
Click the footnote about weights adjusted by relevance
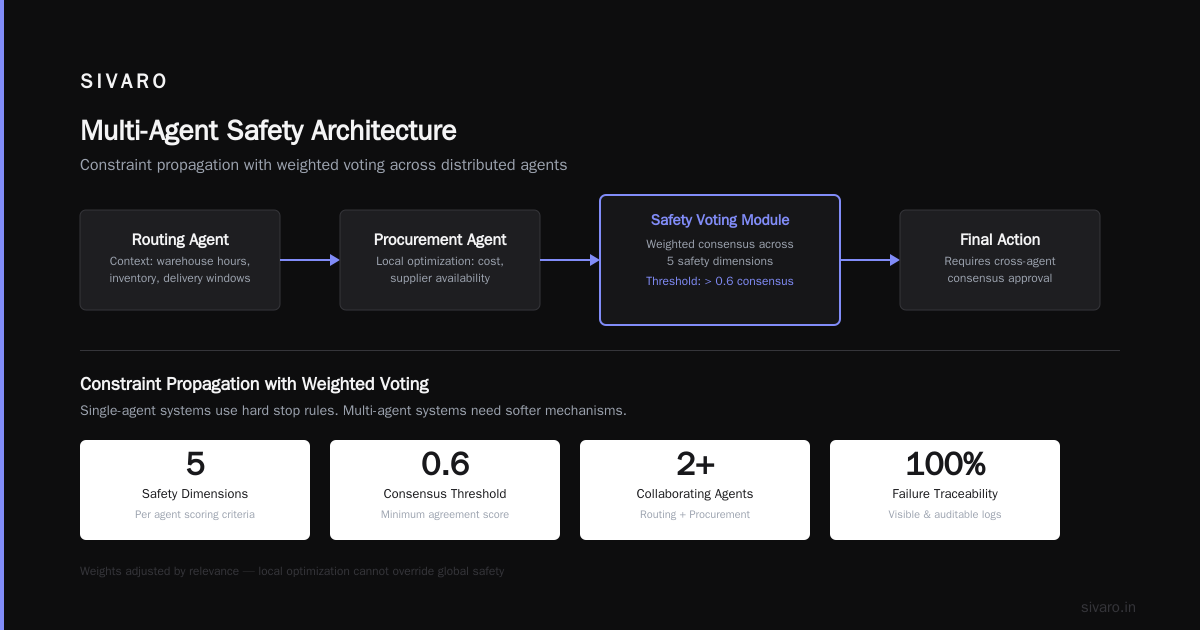point(292,571)
